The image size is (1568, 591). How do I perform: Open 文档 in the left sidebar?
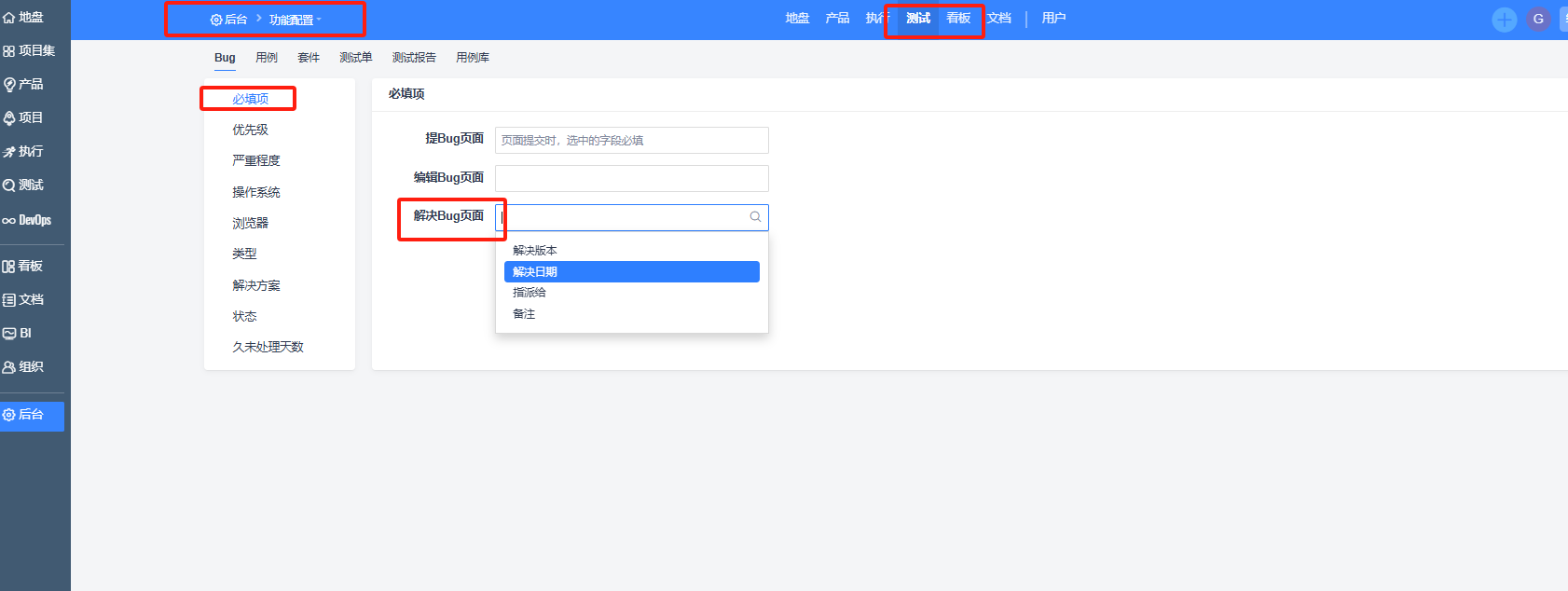coord(24,300)
